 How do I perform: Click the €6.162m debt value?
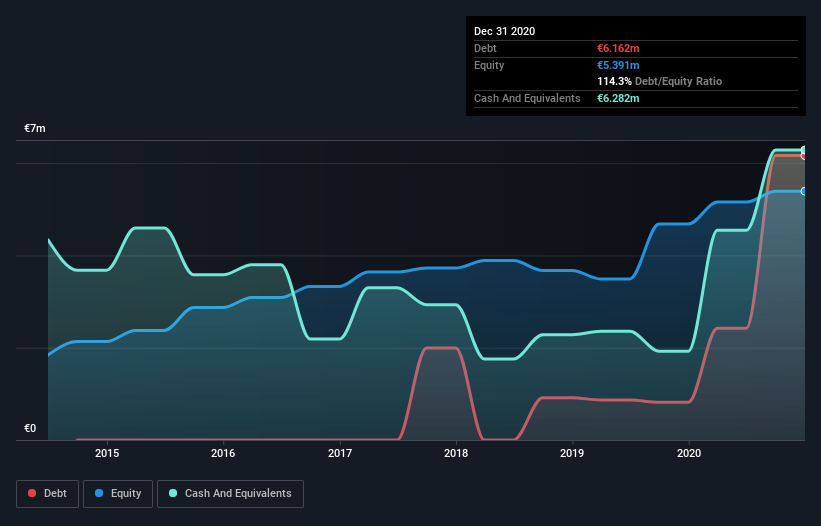click(x=618, y=48)
